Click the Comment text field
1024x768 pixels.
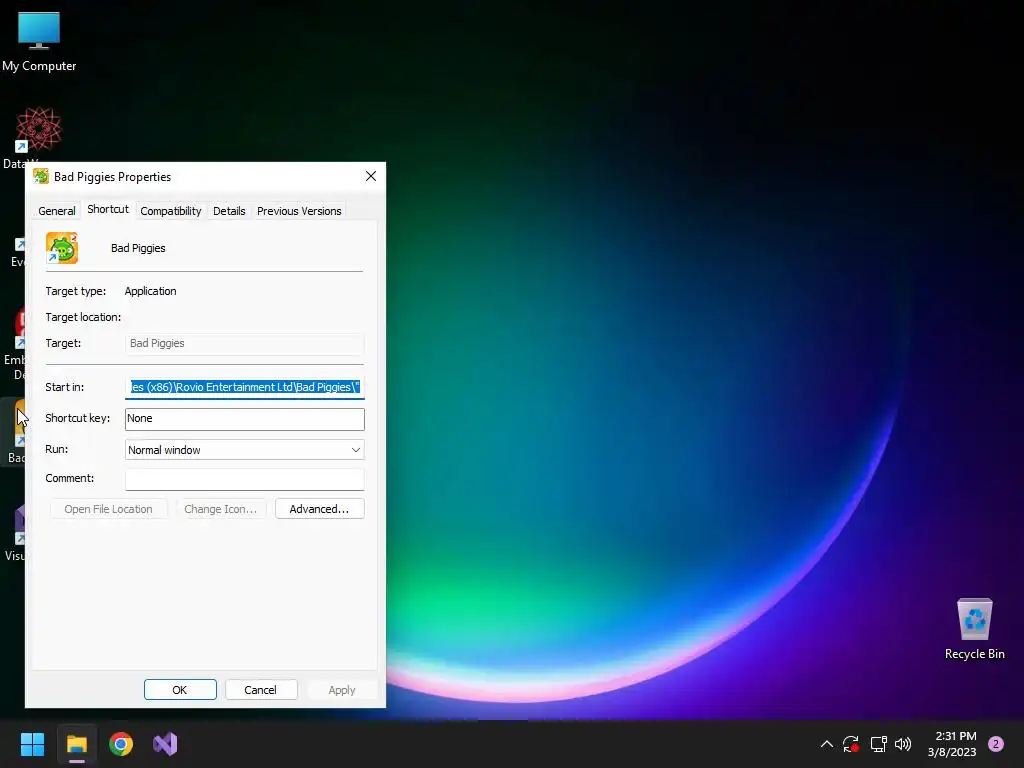pos(245,479)
